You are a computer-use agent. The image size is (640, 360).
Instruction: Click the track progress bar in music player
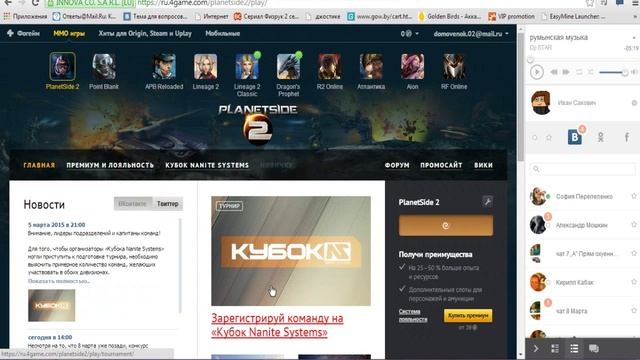[582, 60]
